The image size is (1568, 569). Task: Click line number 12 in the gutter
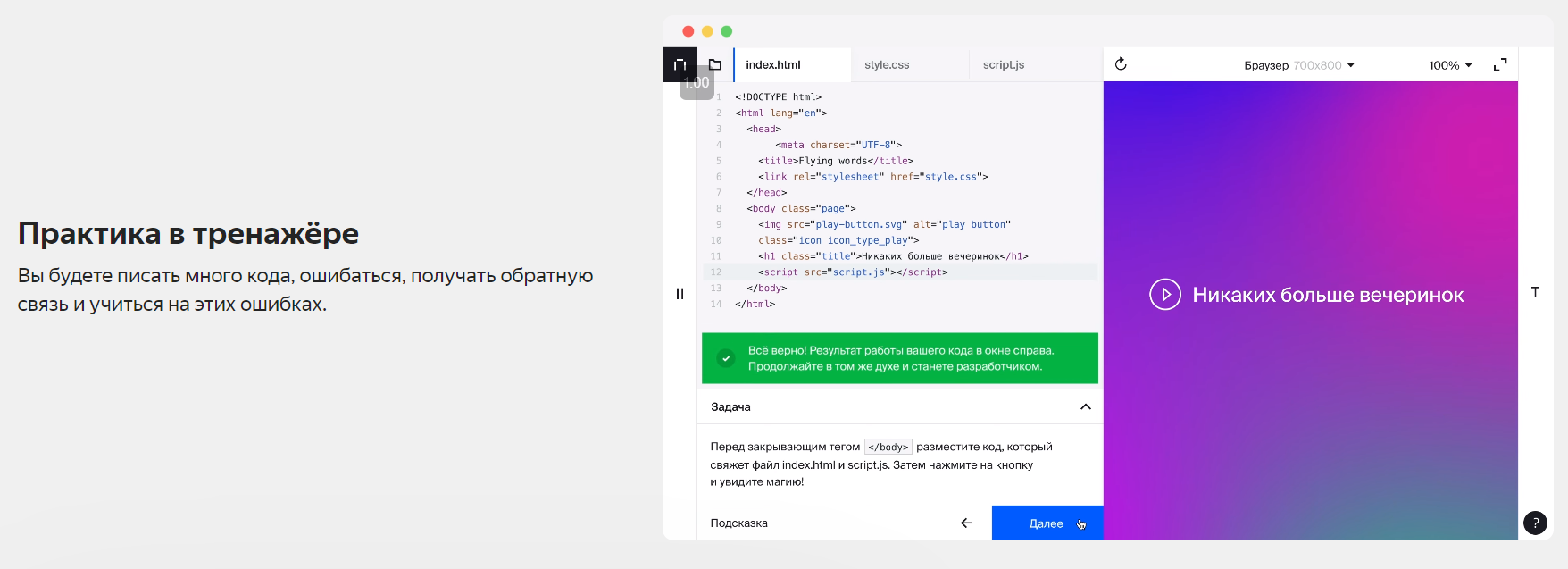[716, 272]
